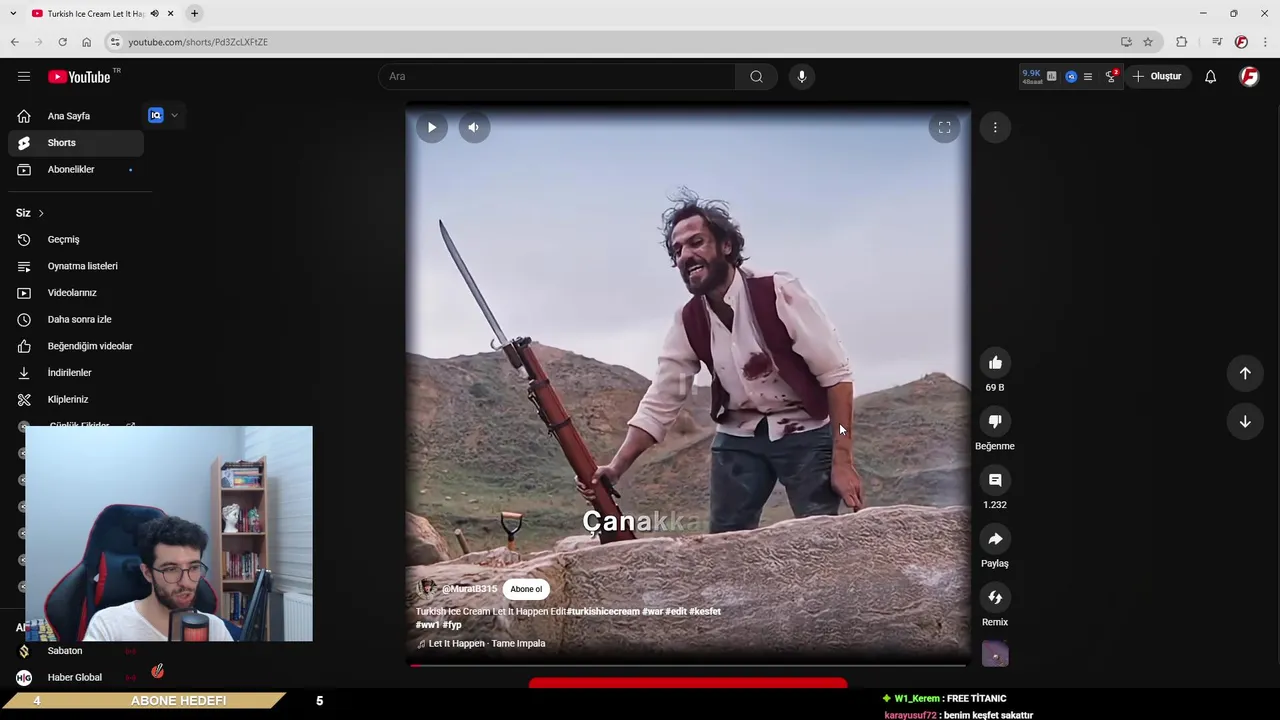View site information icon in address bar
1280x720 pixels.
click(115, 42)
